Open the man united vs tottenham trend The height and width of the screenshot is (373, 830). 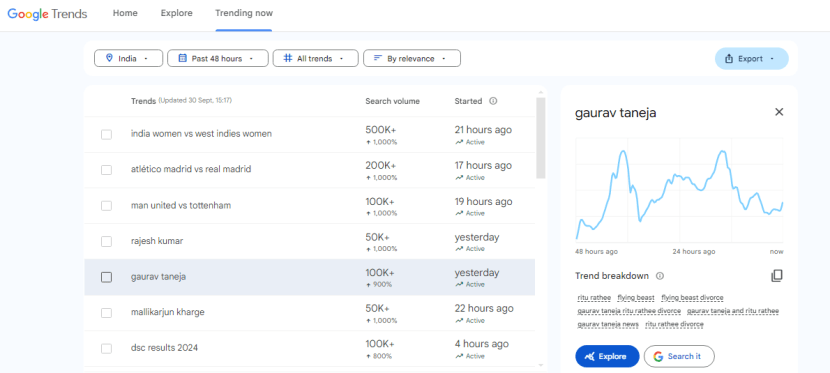[181, 205]
